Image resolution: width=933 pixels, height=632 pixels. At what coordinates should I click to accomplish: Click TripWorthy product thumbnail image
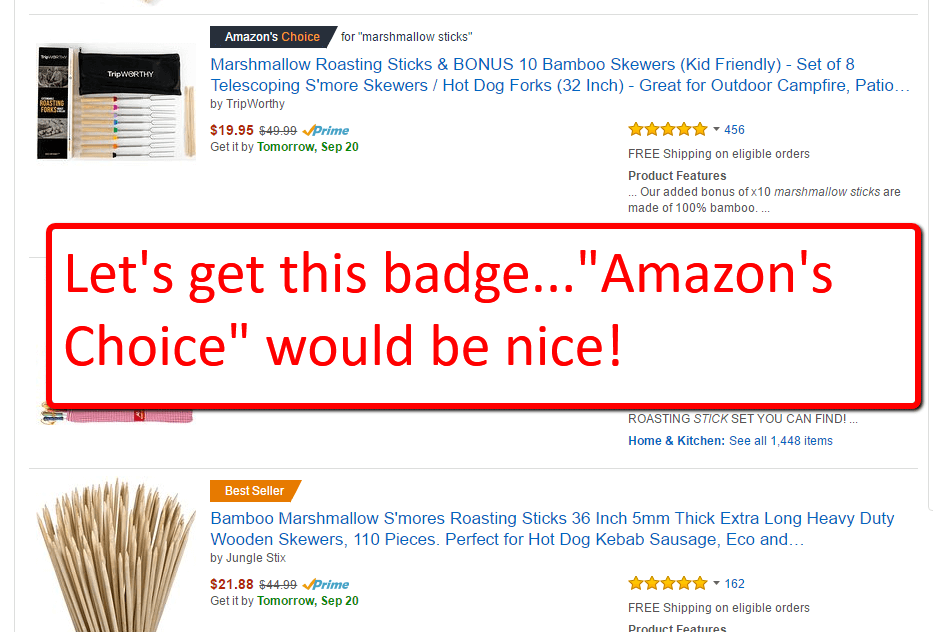pos(116,102)
